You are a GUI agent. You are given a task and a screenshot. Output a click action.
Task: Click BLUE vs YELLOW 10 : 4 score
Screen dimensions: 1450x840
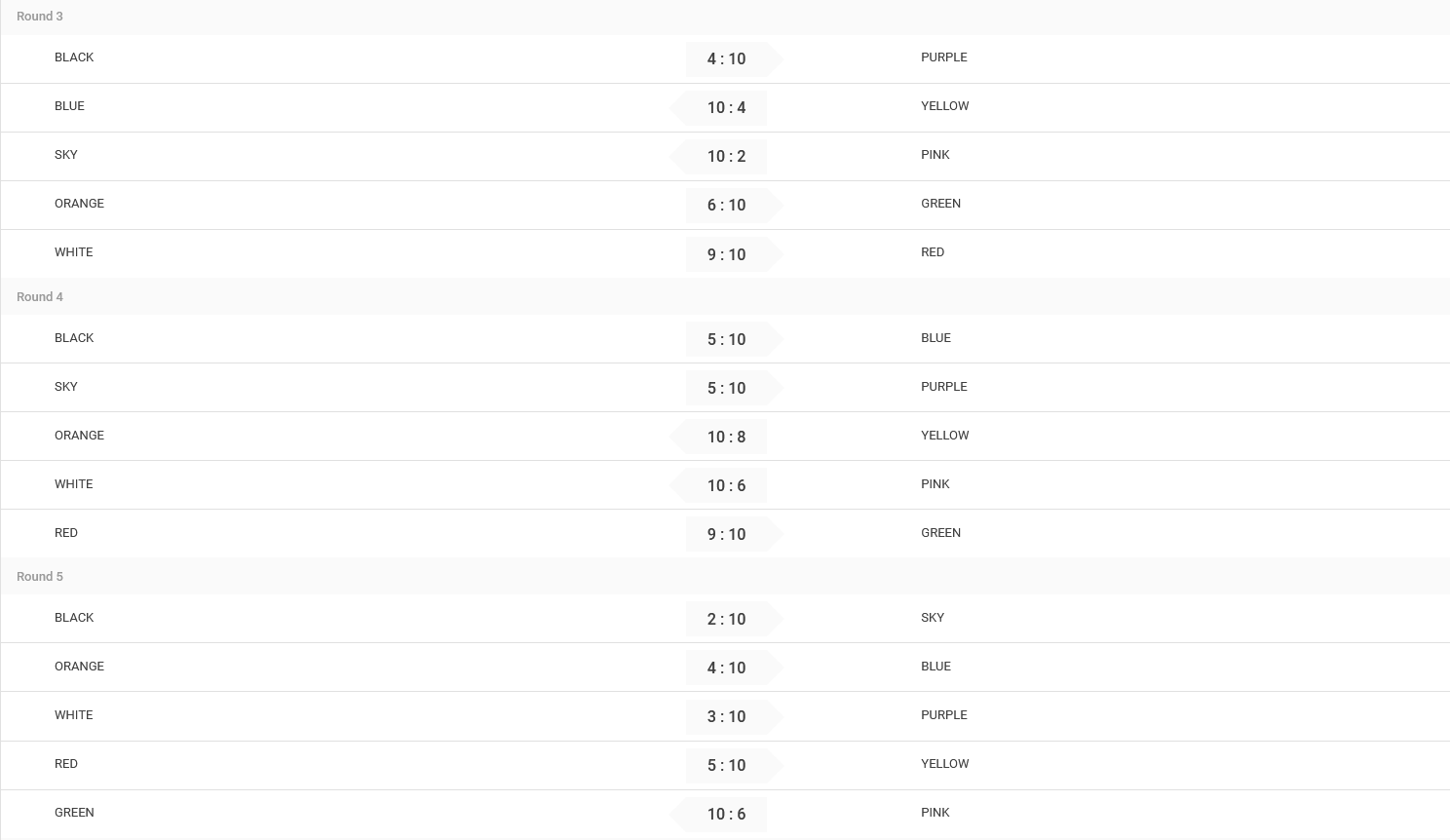tap(727, 108)
